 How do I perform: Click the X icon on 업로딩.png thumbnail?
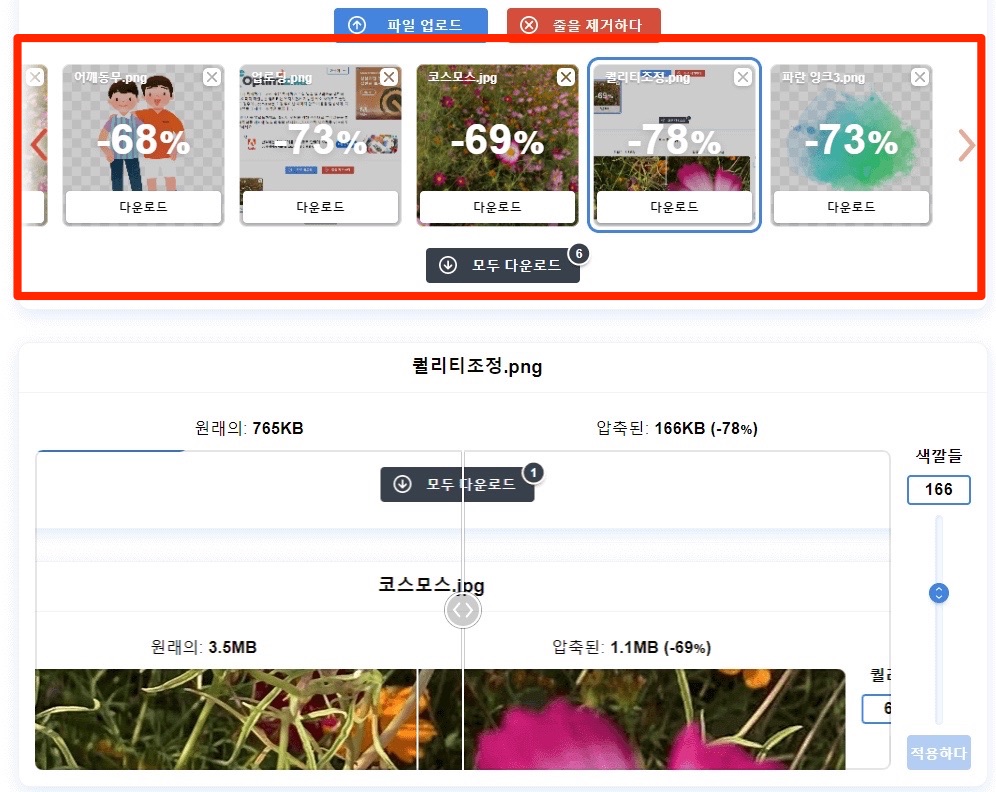click(x=390, y=76)
